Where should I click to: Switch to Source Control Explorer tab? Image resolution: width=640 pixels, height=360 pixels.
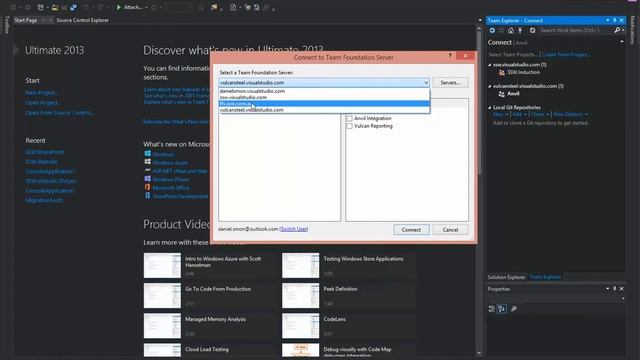pyautogui.click(x=82, y=20)
